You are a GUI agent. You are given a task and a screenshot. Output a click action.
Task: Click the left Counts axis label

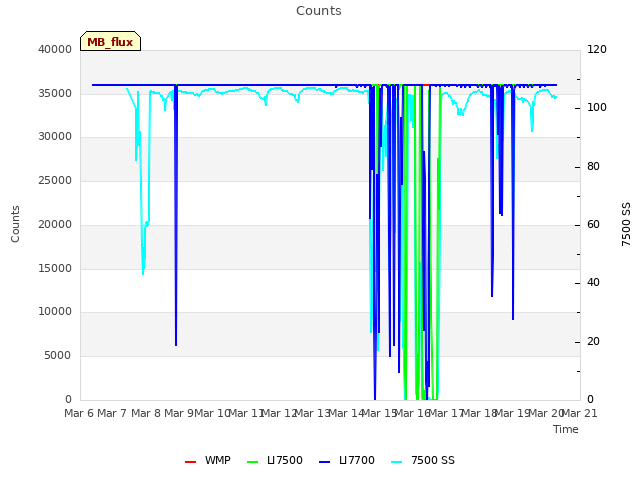(15, 224)
